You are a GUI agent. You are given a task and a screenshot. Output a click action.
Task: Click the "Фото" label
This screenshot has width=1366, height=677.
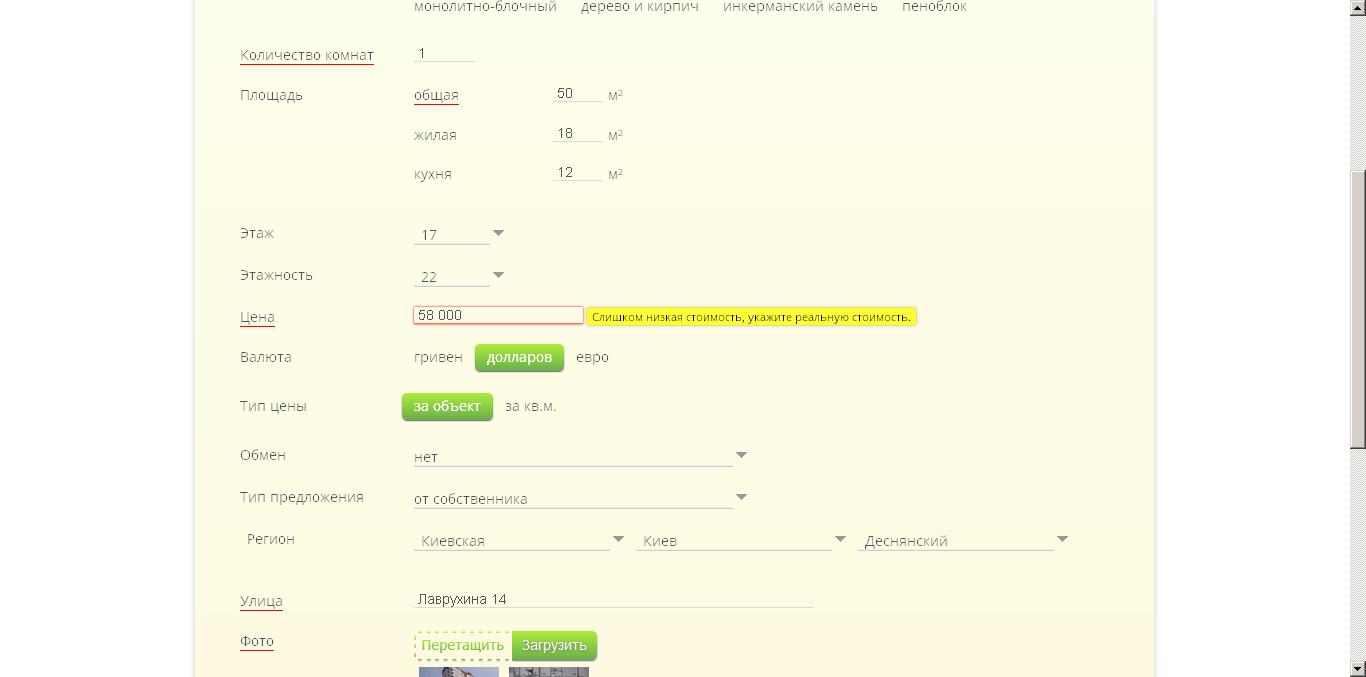pos(257,642)
